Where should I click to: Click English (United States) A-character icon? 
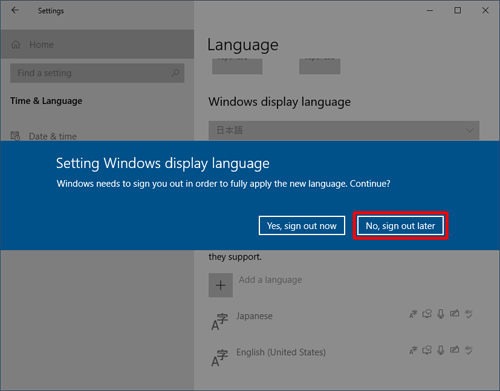219,358
